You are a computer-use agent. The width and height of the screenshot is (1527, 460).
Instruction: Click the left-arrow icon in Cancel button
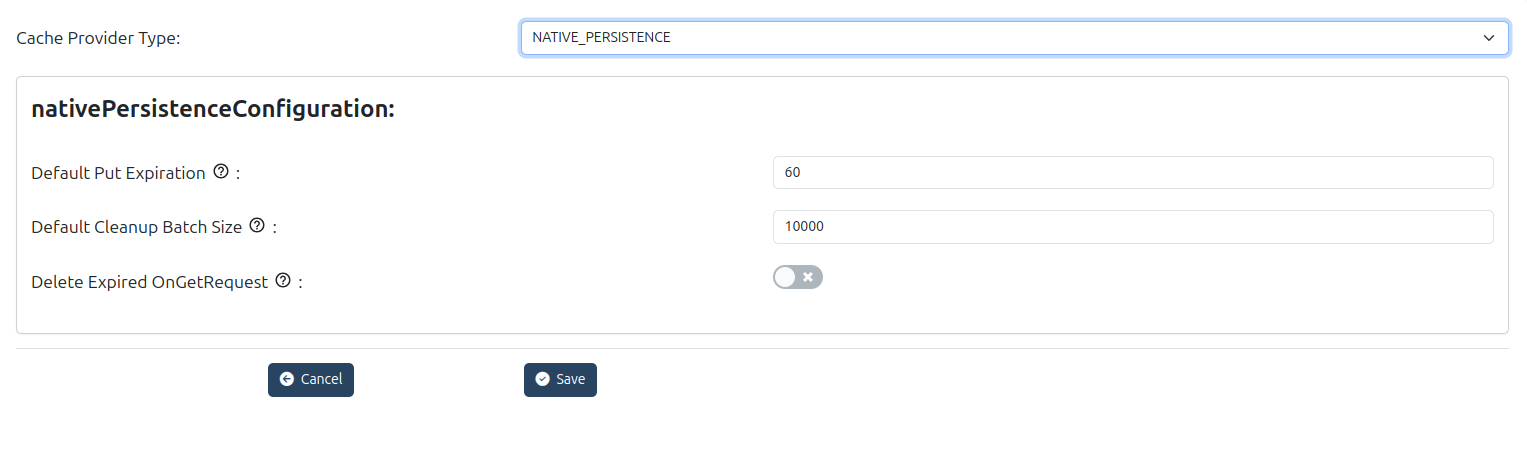pyautogui.click(x=287, y=380)
